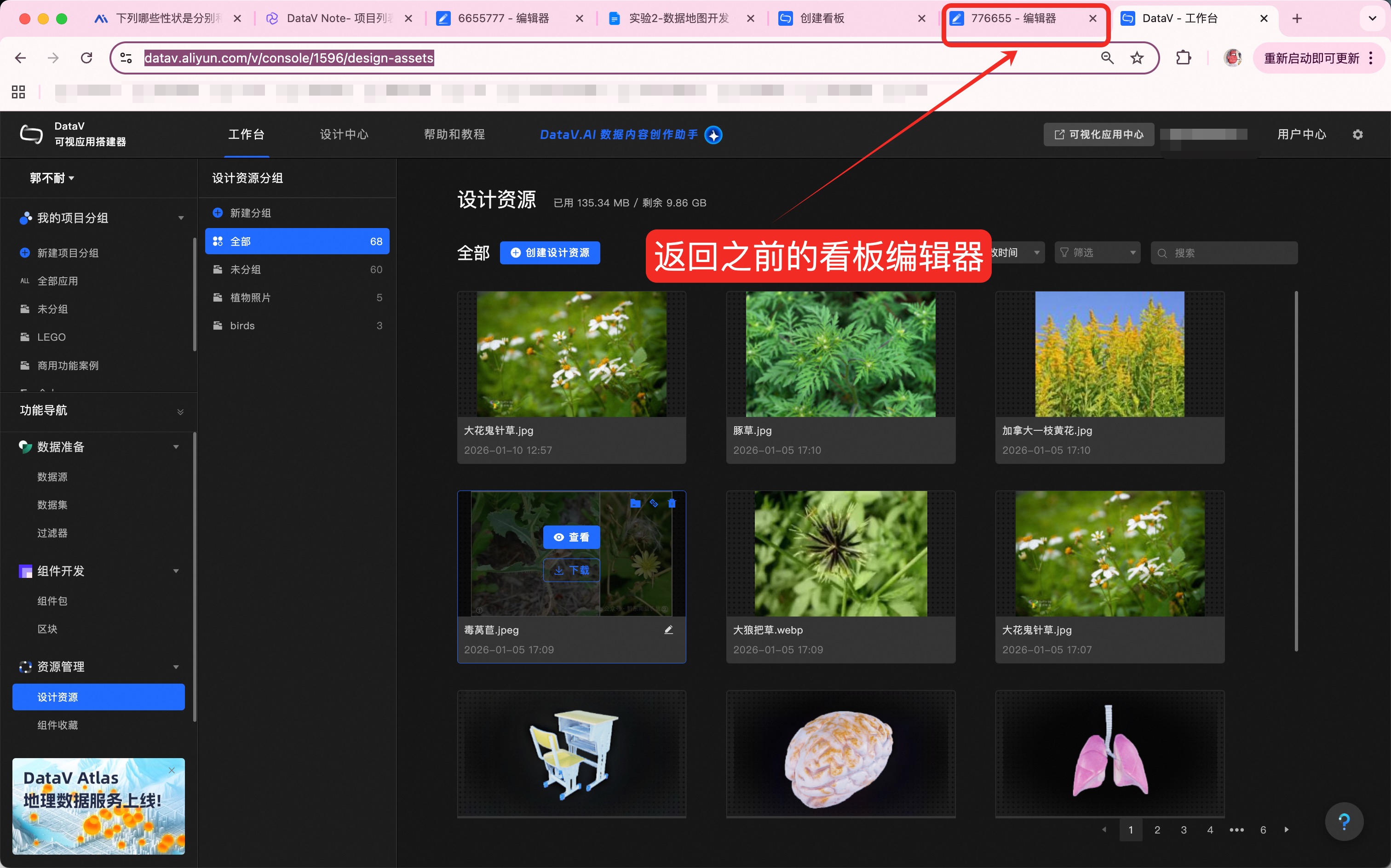Switch to 776655 - 编辑器 browser tab

[1014, 18]
